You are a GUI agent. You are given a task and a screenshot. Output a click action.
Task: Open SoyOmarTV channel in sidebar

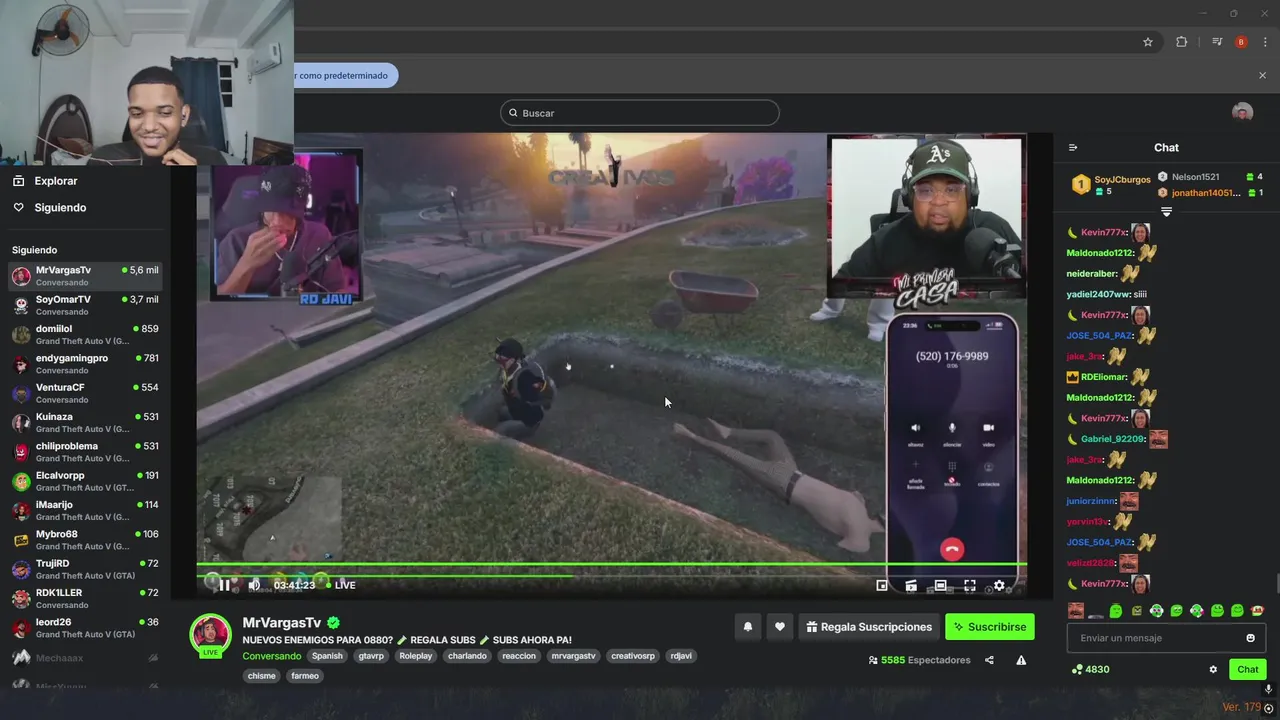(85, 305)
